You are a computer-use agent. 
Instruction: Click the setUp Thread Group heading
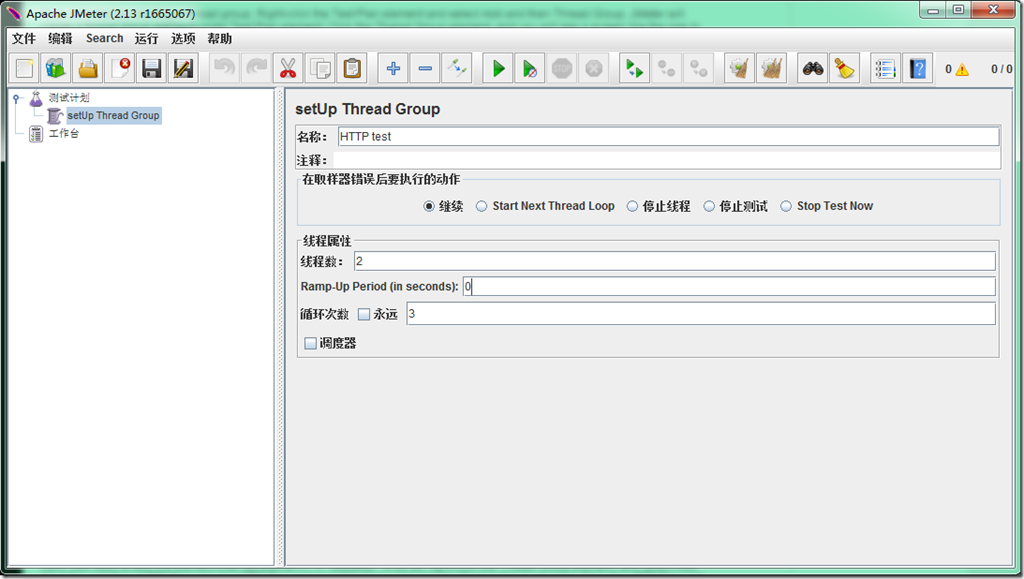[368, 109]
